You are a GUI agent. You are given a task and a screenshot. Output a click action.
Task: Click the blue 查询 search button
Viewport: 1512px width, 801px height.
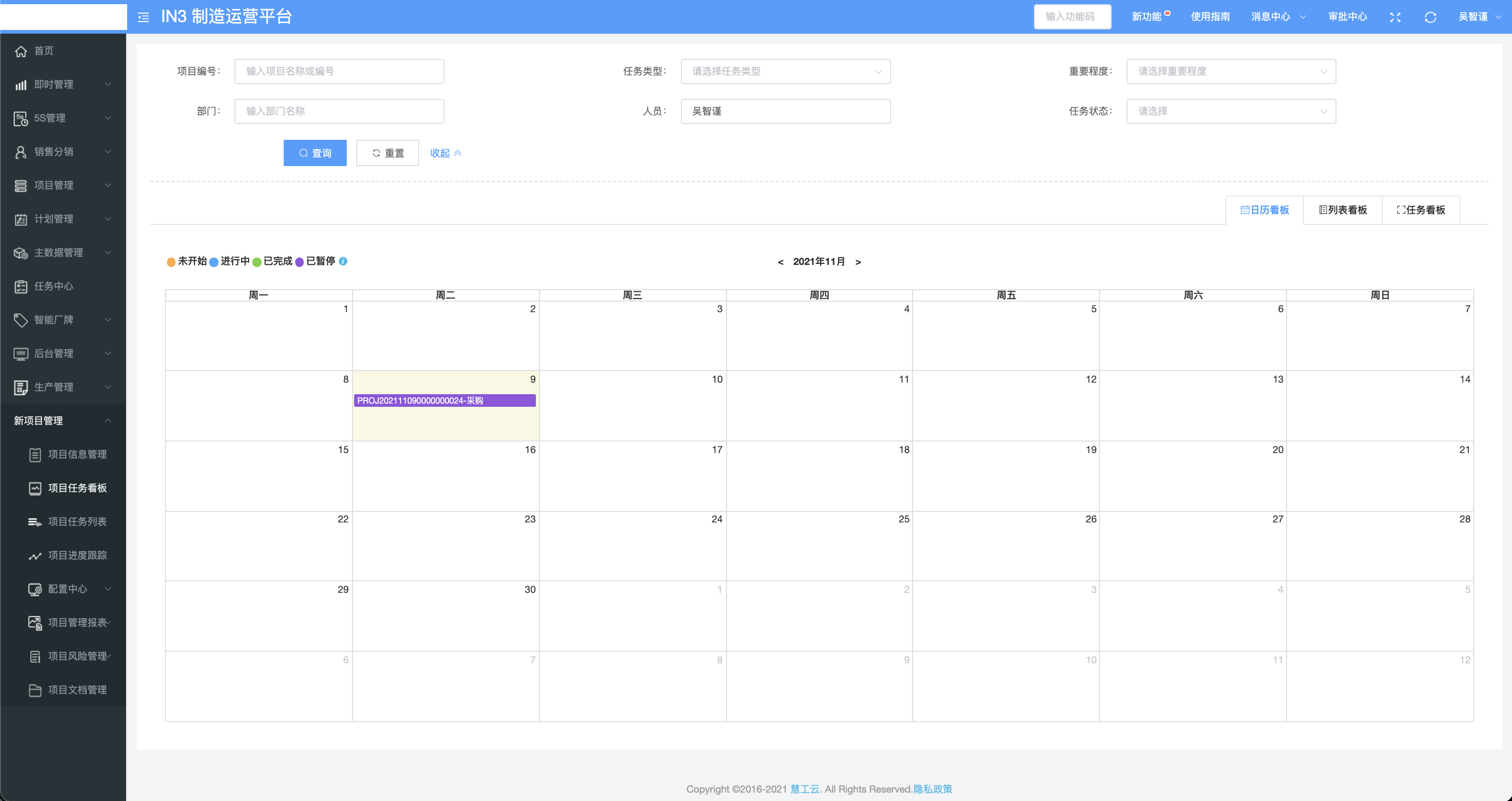coord(315,152)
